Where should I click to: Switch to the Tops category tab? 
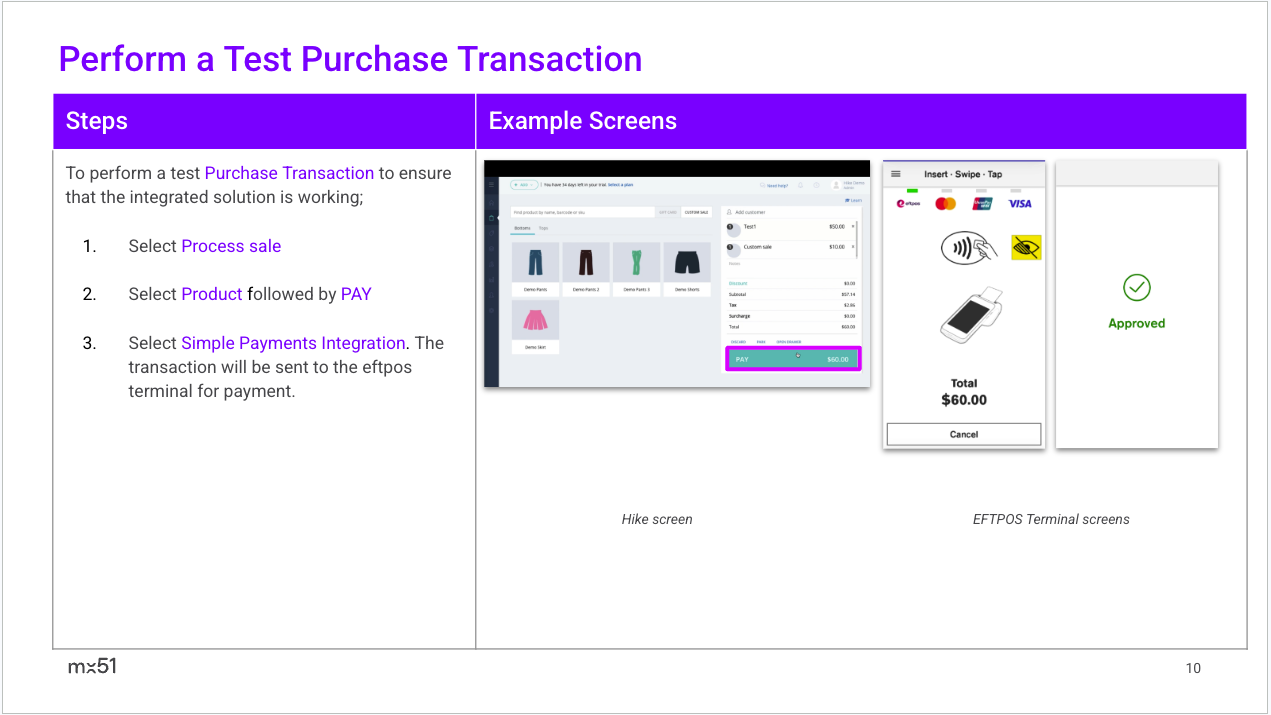coord(543,228)
